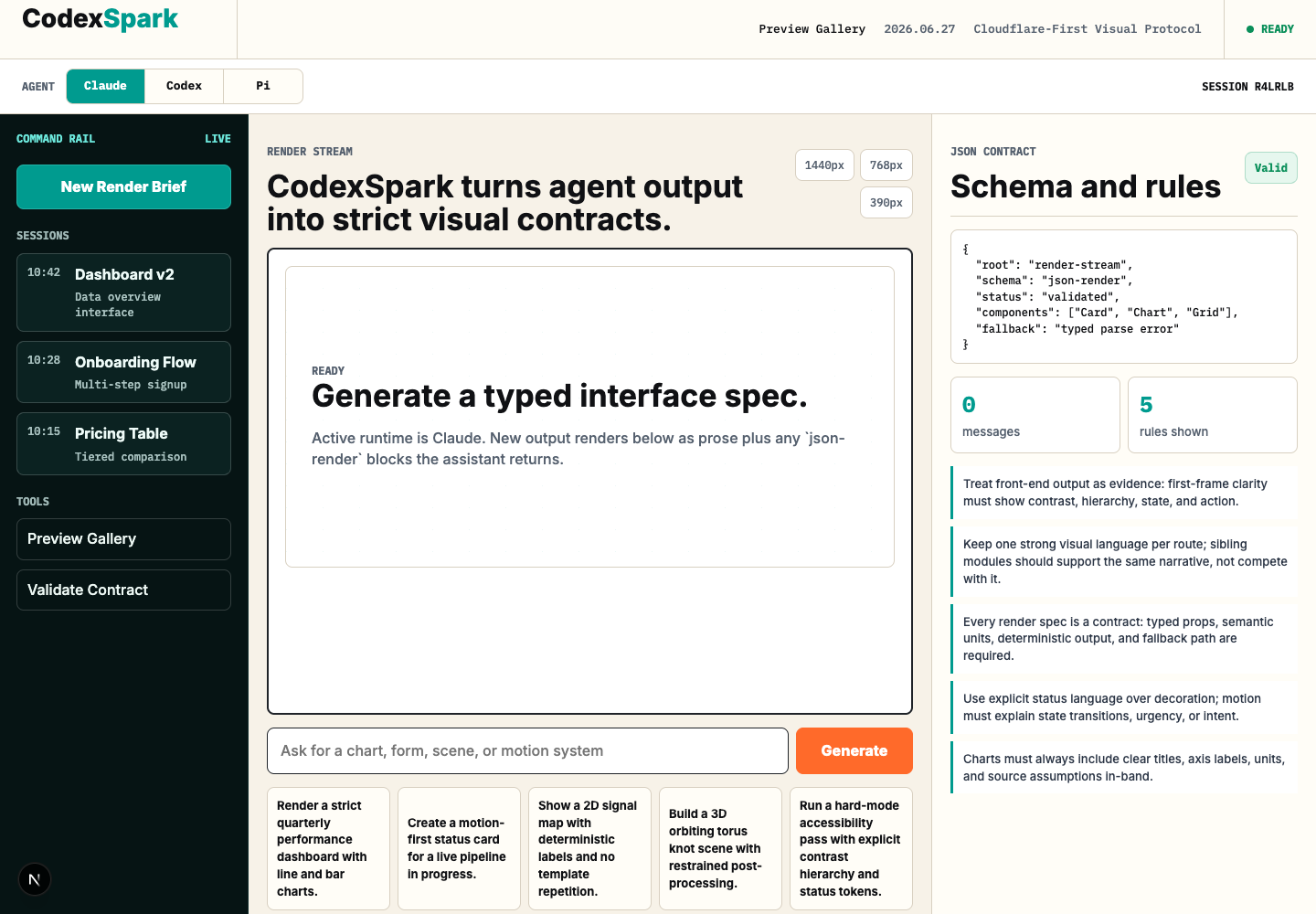
Task: Click the Preview Gallery header label
Action: click(x=812, y=29)
